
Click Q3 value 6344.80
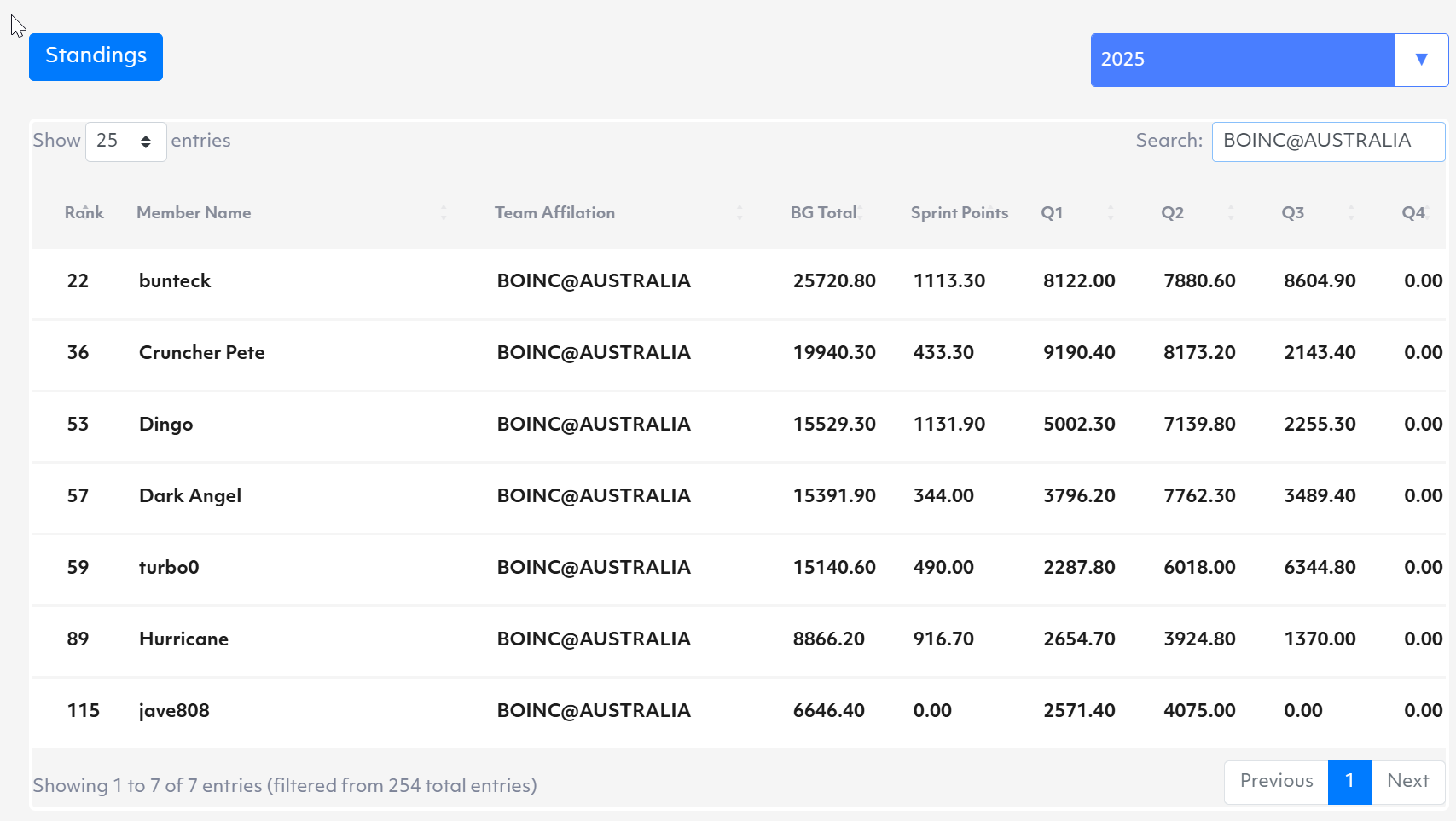coord(1320,568)
